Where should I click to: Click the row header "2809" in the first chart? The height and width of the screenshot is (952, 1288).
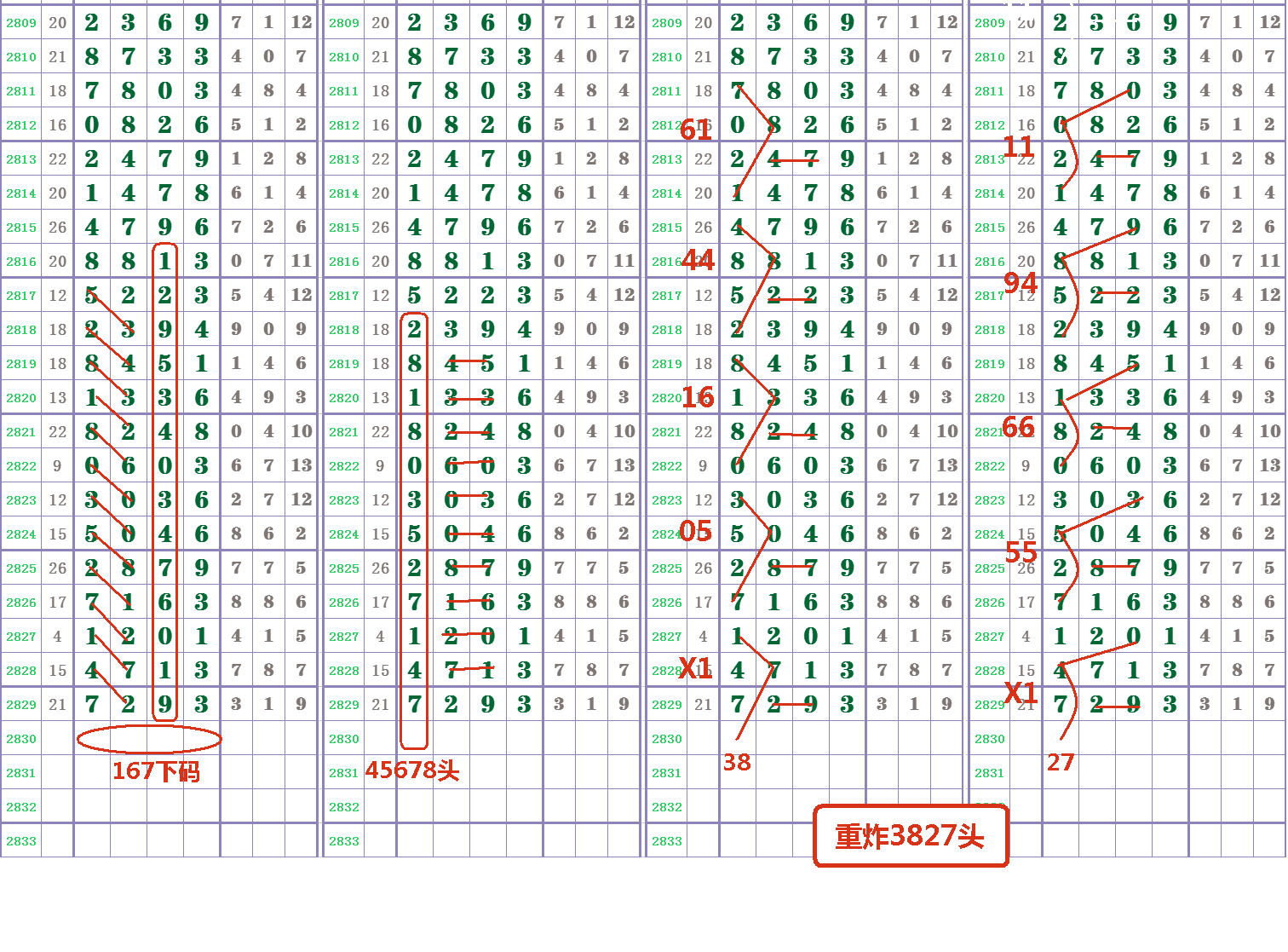[20, 23]
